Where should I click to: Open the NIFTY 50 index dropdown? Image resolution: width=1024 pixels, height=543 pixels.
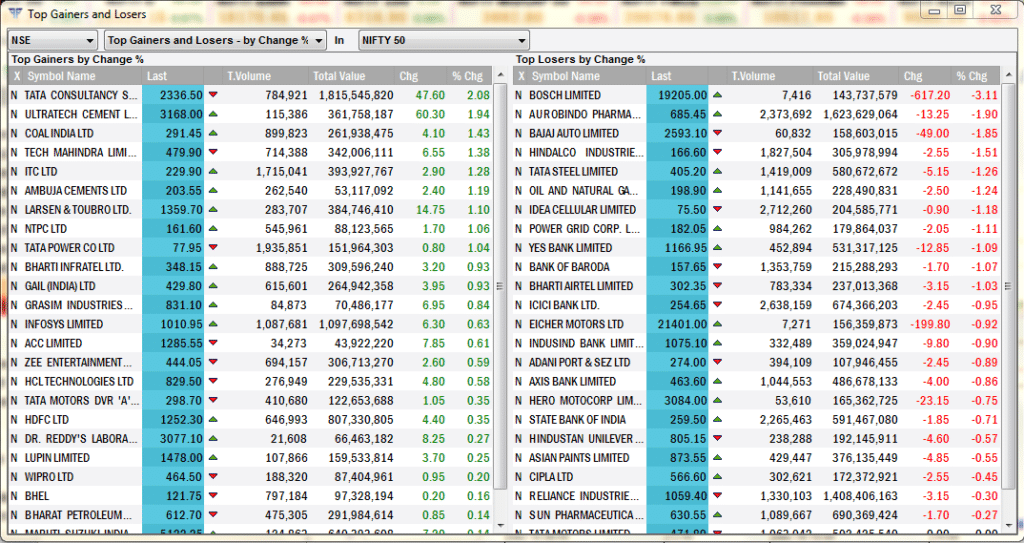(x=443, y=40)
